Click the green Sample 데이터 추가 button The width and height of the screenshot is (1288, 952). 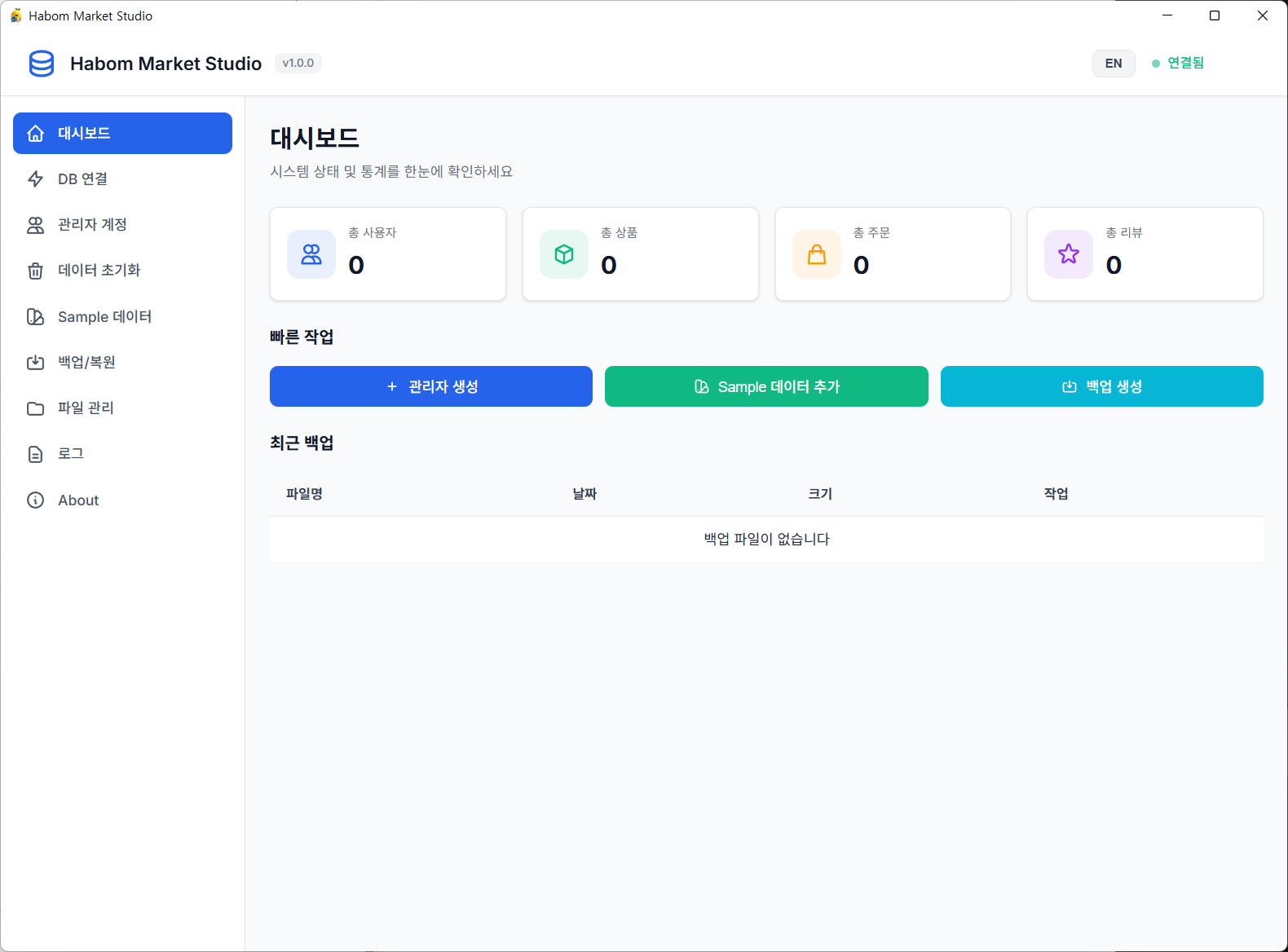(766, 386)
